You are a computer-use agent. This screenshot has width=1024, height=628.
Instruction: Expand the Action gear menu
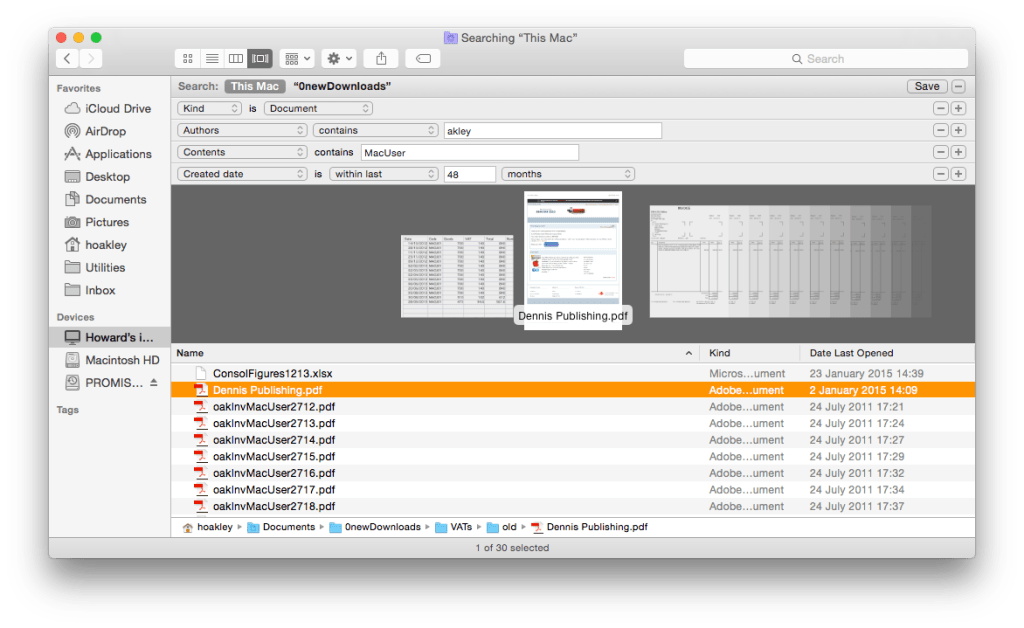pyautogui.click(x=337, y=59)
